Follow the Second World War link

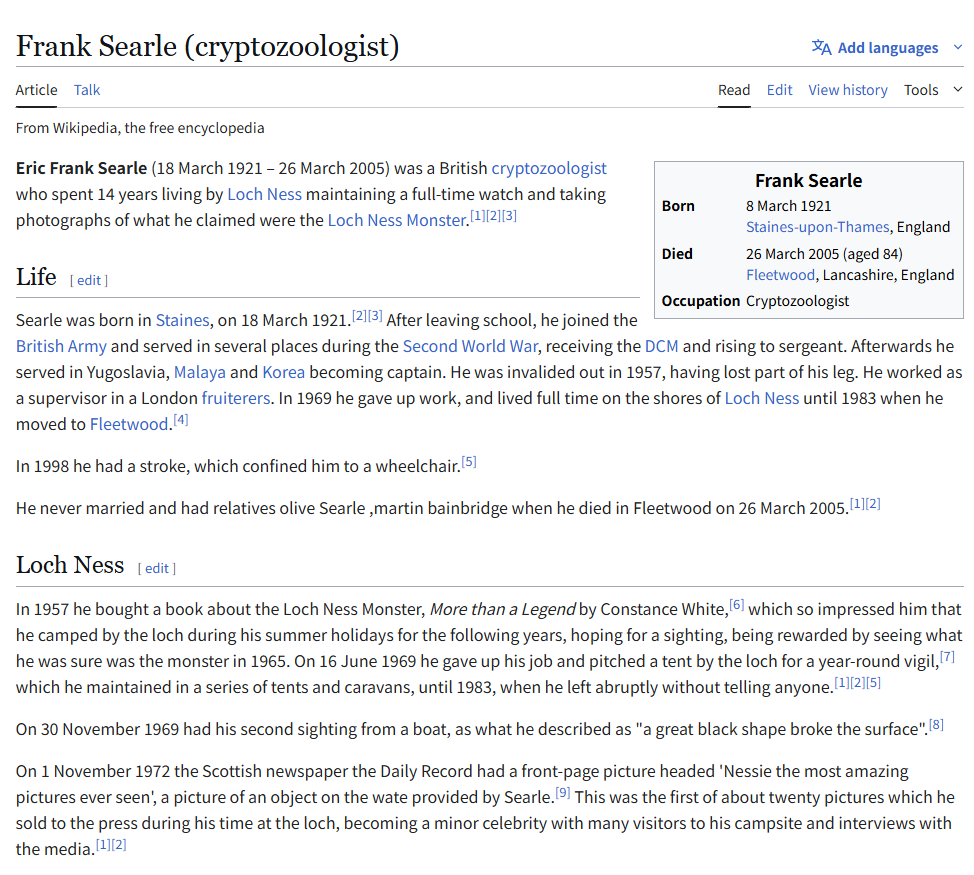470,346
